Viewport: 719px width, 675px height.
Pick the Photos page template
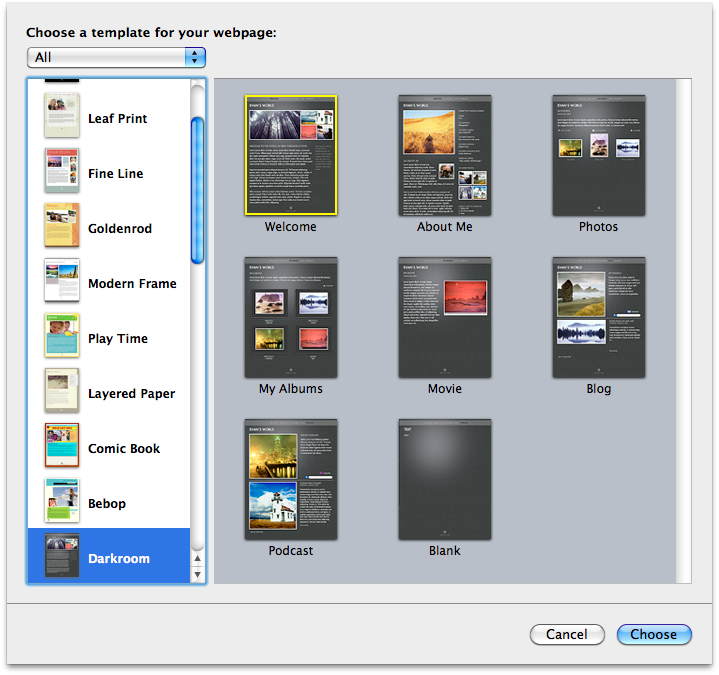598,156
